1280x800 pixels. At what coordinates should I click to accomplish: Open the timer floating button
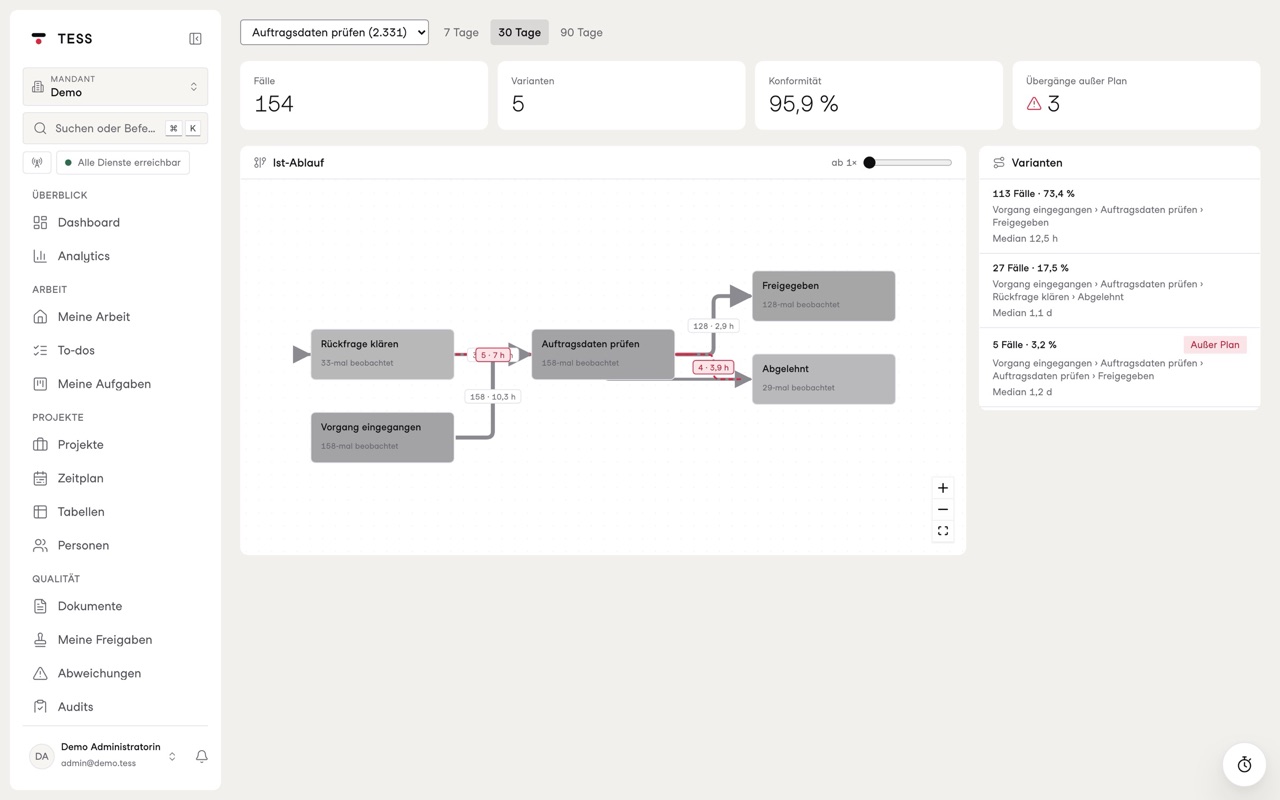(x=1244, y=764)
